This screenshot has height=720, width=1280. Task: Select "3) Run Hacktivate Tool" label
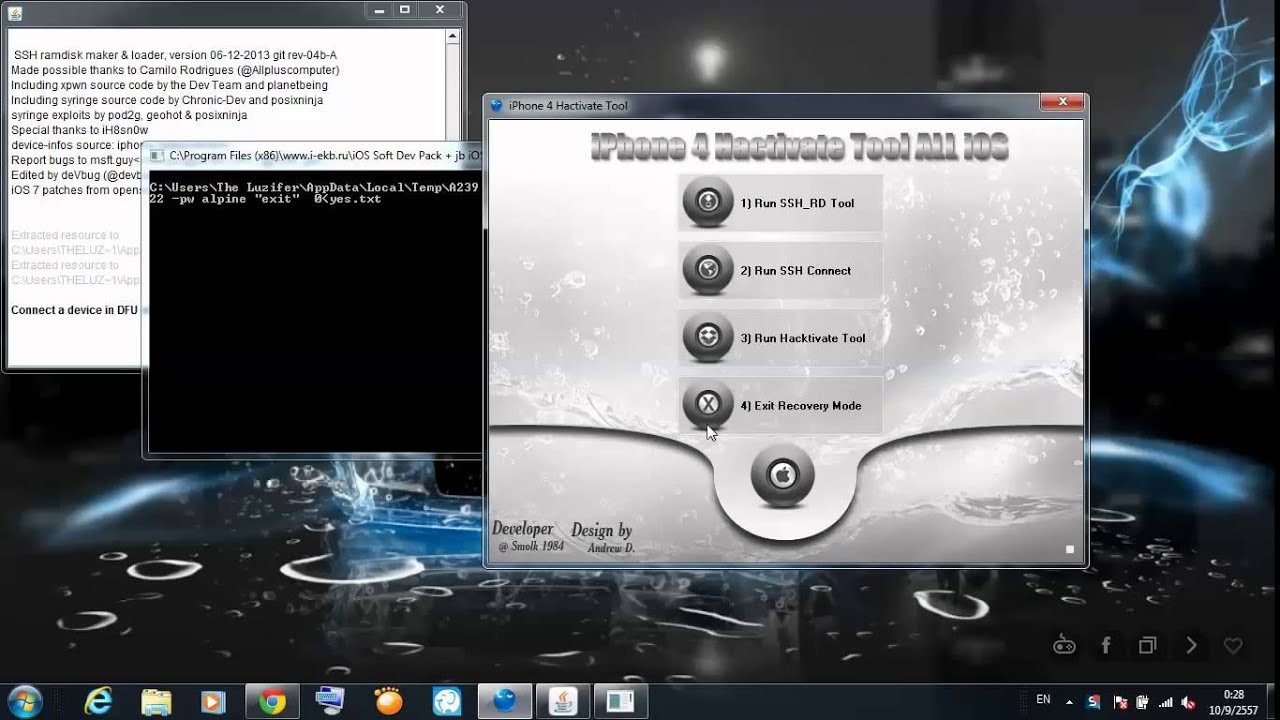click(803, 338)
